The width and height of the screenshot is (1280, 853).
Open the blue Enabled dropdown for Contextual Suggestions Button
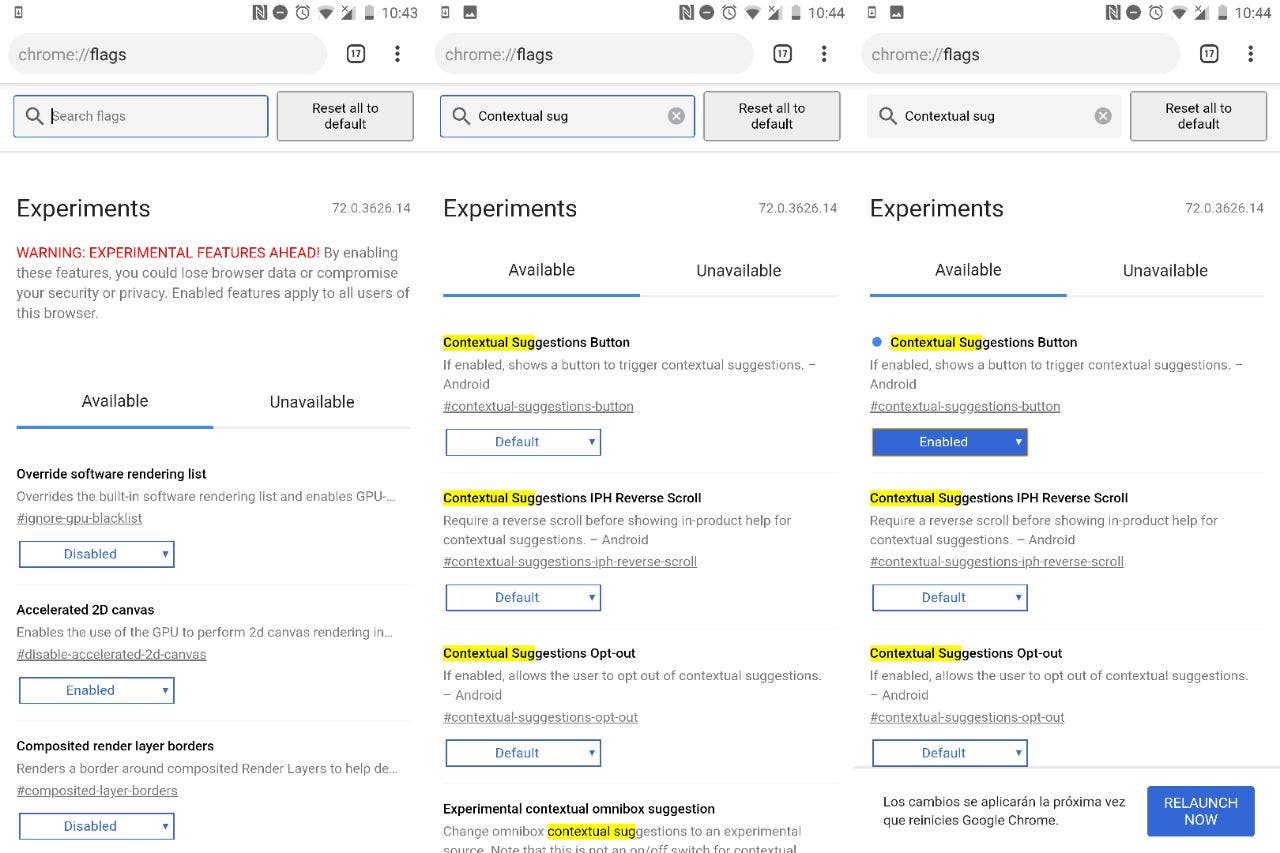click(950, 442)
